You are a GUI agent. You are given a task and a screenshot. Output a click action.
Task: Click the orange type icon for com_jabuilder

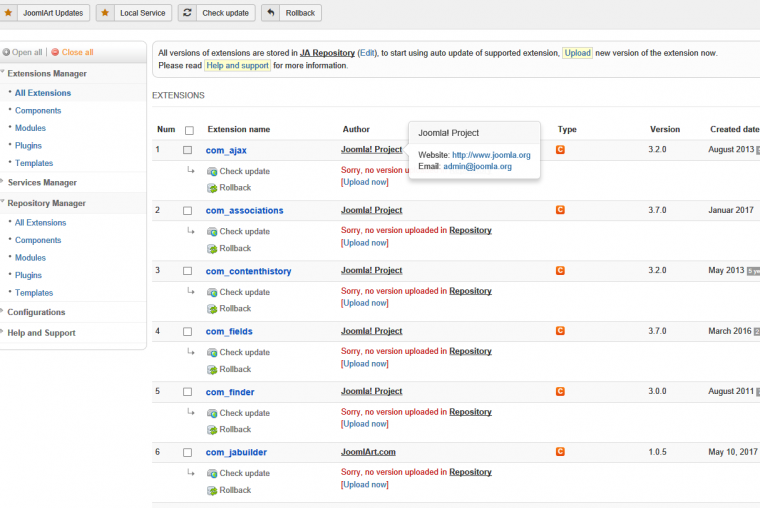coord(561,452)
